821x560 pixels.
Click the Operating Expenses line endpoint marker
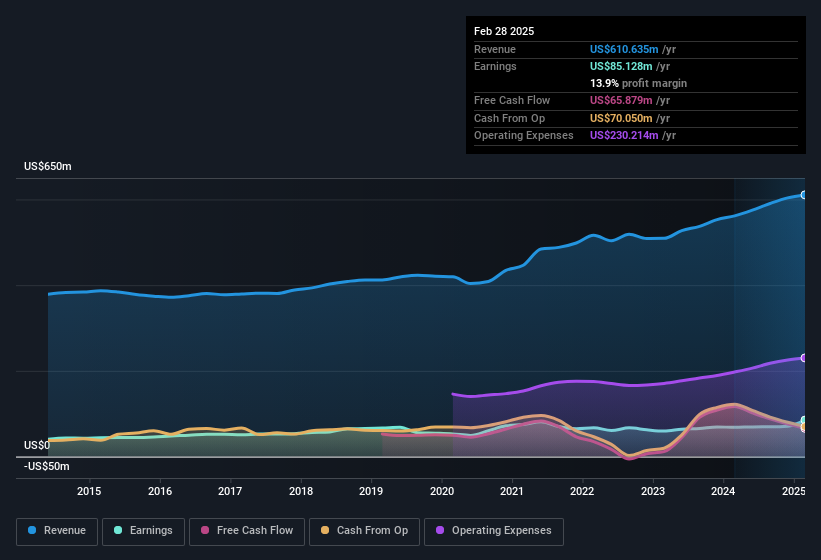804,358
